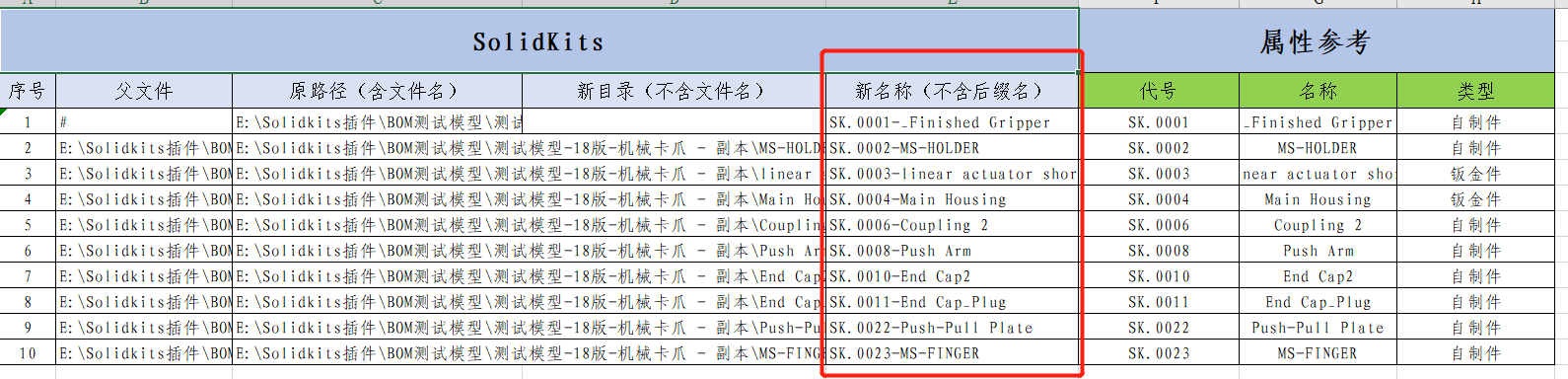Select path cell ending 副本\MS-FING
The width and height of the screenshot is (1568, 379).
click(529, 353)
